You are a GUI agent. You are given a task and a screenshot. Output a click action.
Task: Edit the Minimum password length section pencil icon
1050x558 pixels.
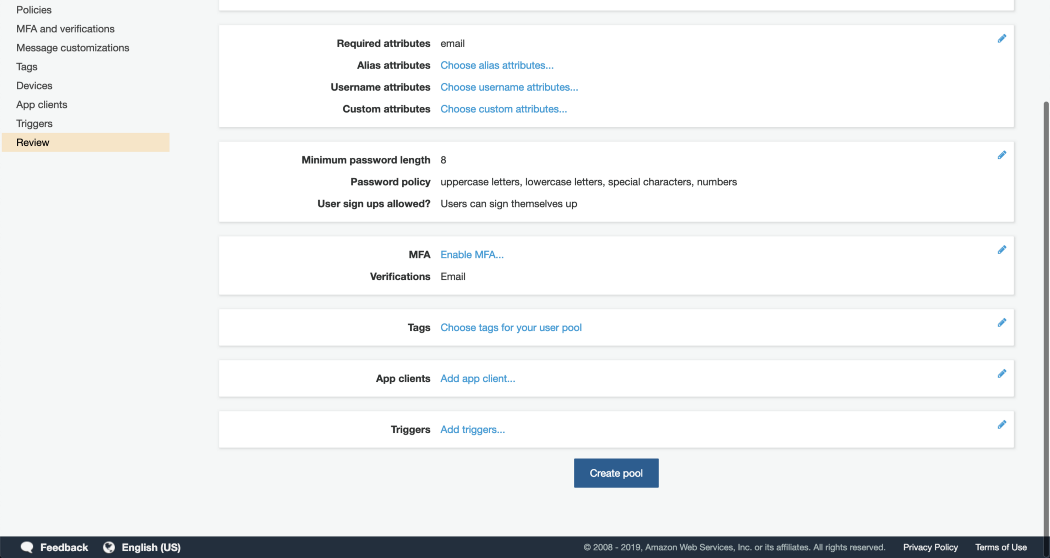click(x=1002, y=155)
